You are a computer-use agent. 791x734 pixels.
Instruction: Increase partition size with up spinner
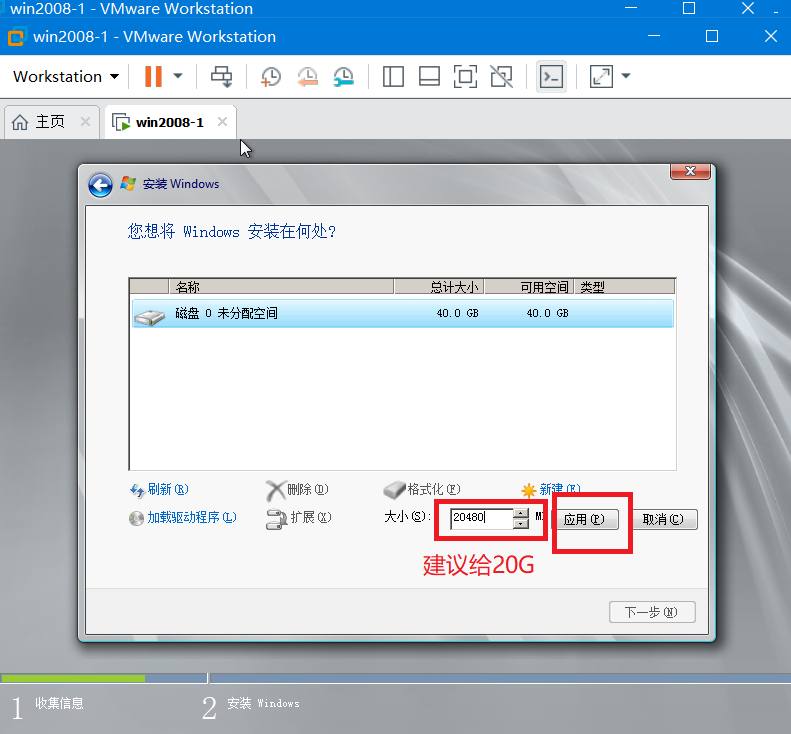point(521,514)
